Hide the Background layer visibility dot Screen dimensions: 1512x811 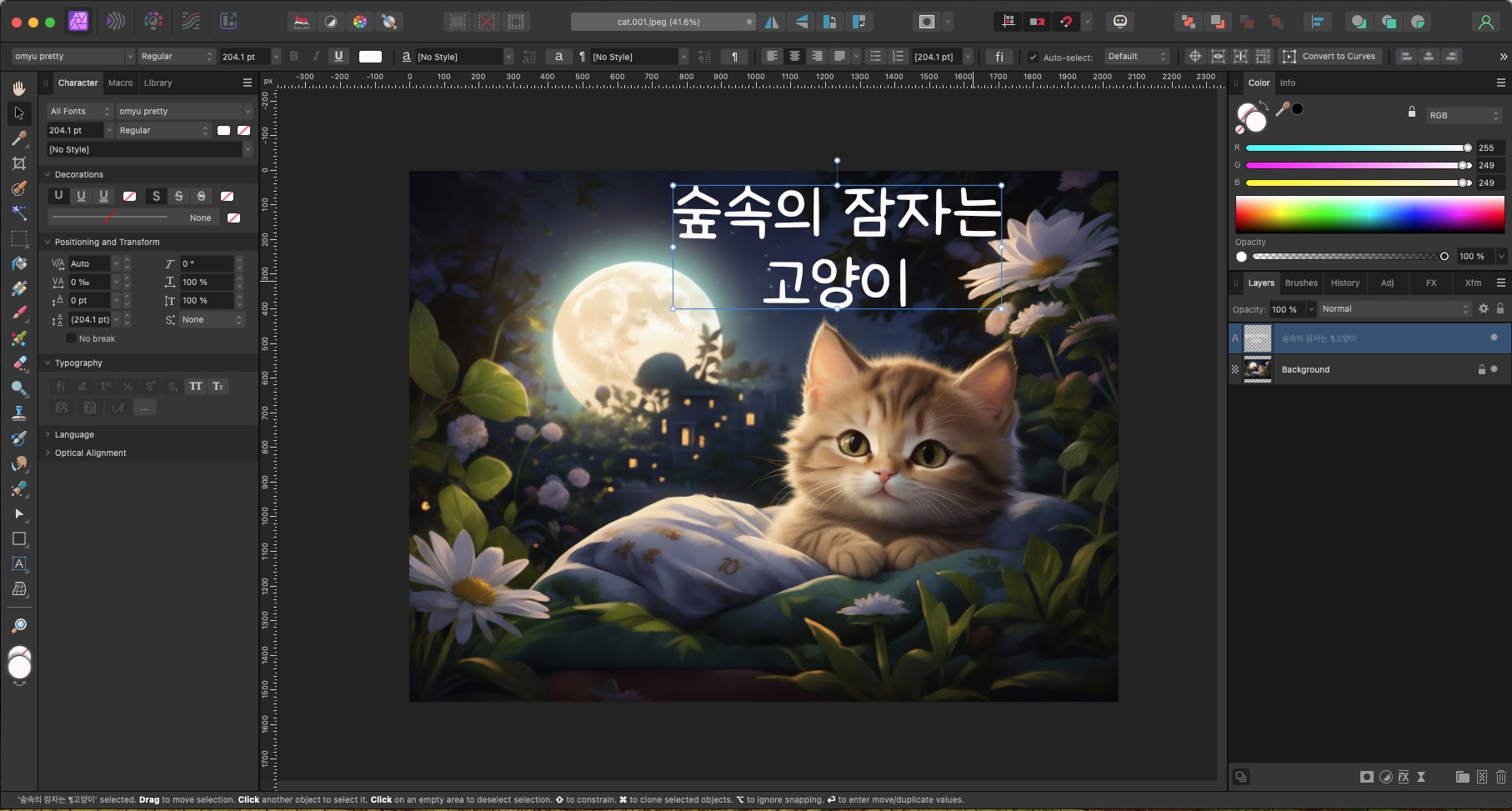pos(1494,368)
